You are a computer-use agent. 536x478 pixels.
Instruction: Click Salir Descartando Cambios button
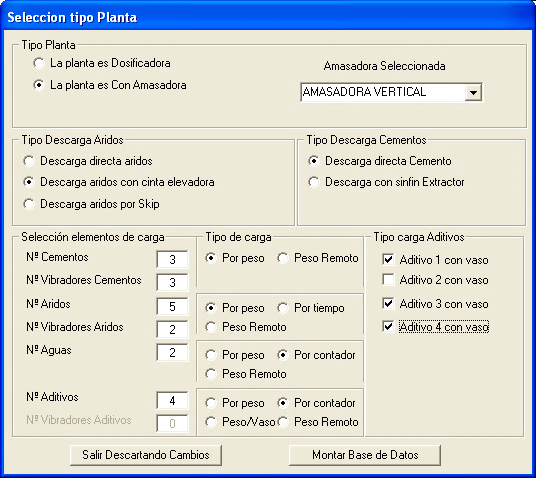[146, 455]
